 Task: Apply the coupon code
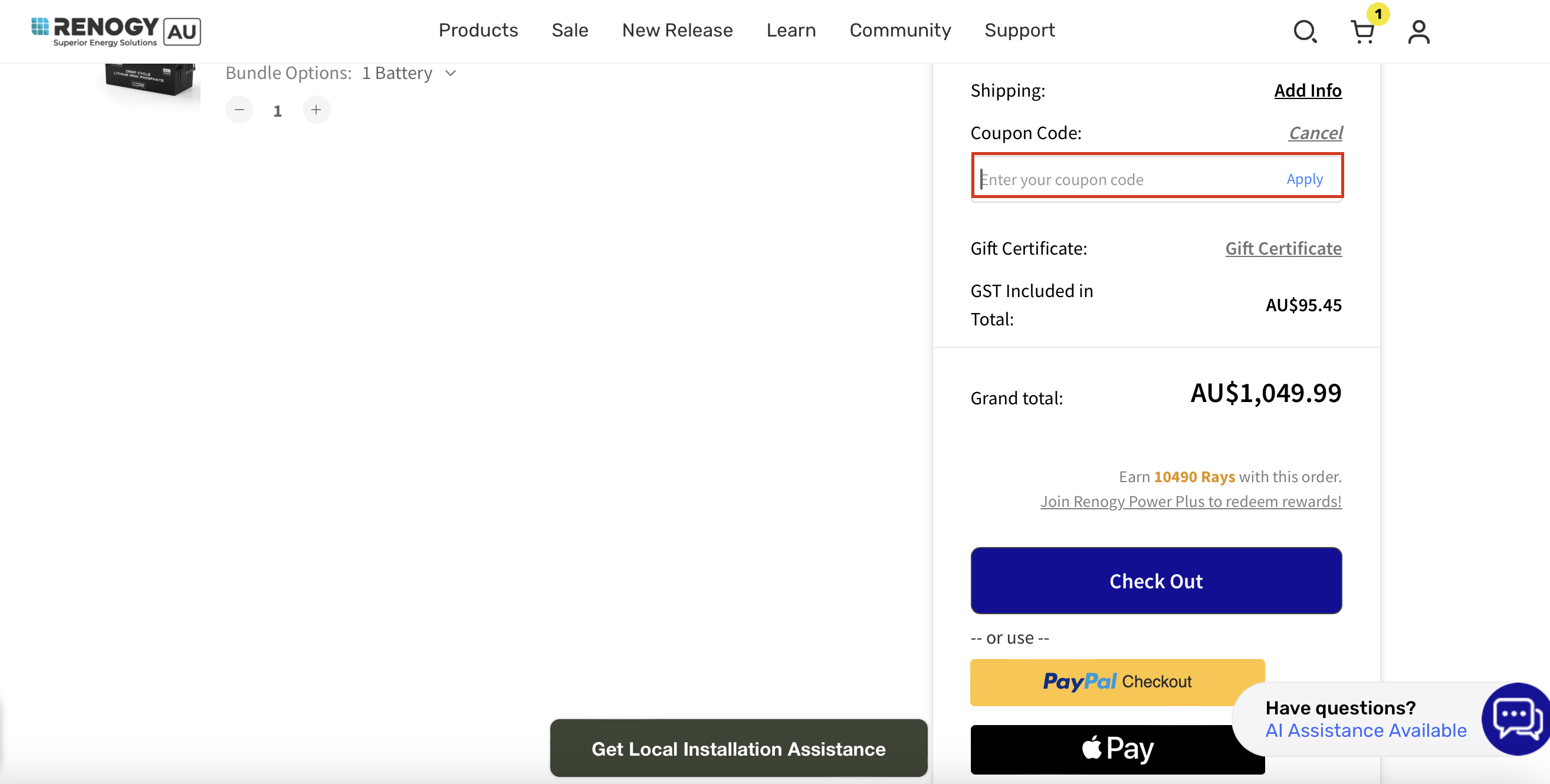pos(1304,179)
